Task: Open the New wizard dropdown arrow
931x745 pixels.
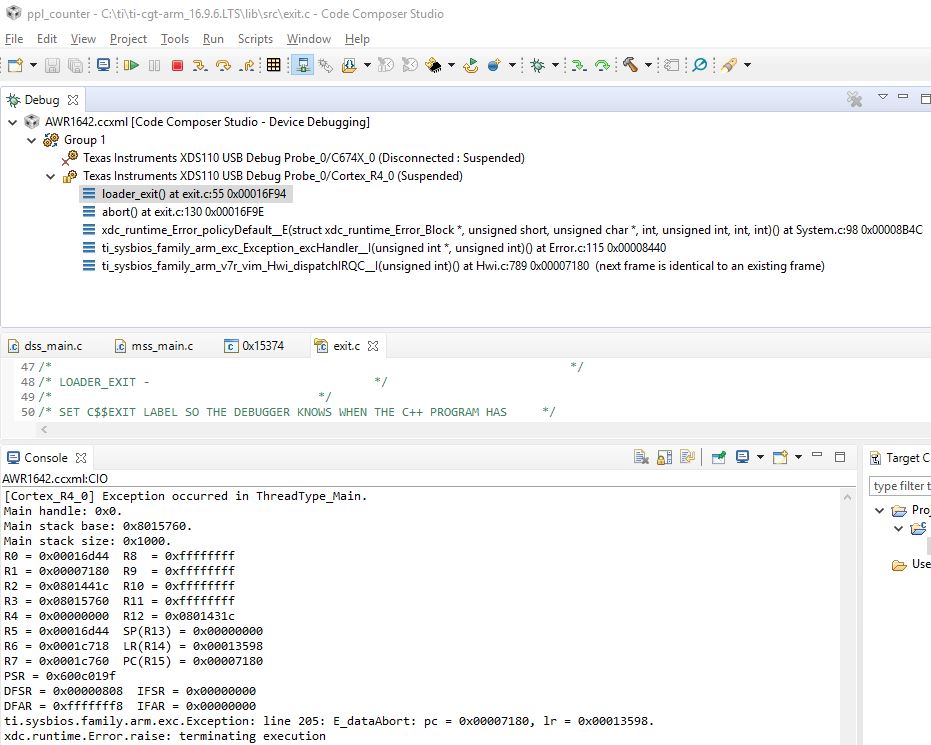Action: [x=33, y=65]
